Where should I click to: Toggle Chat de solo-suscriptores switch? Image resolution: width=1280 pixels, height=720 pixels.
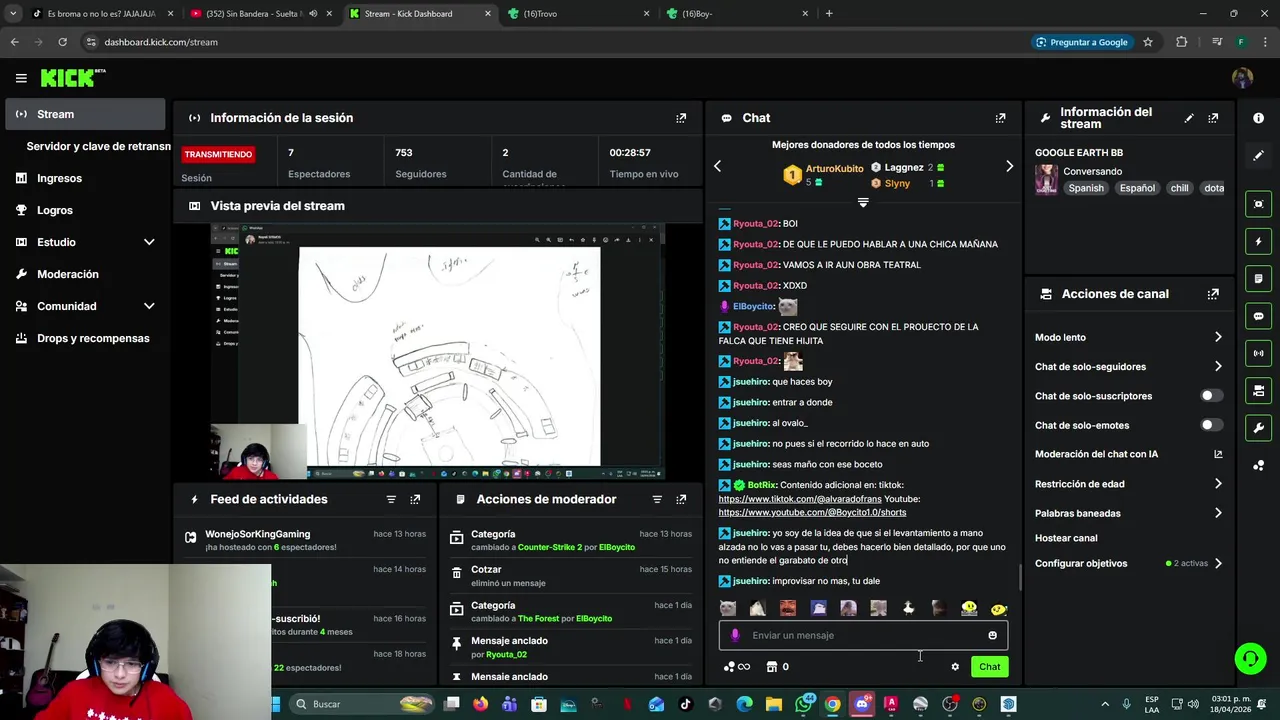[1211, 396]
